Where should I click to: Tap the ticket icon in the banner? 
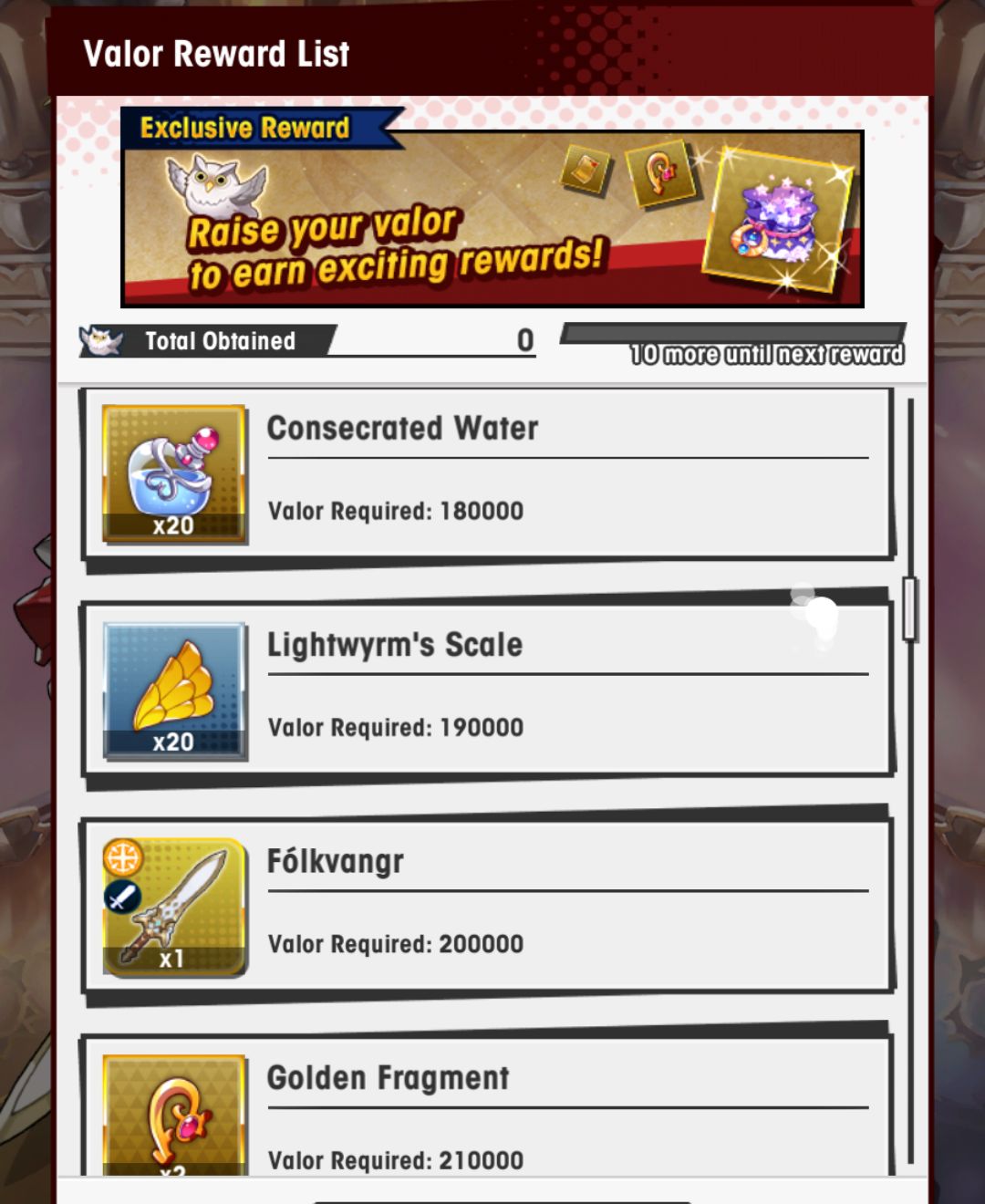point(586,170)
